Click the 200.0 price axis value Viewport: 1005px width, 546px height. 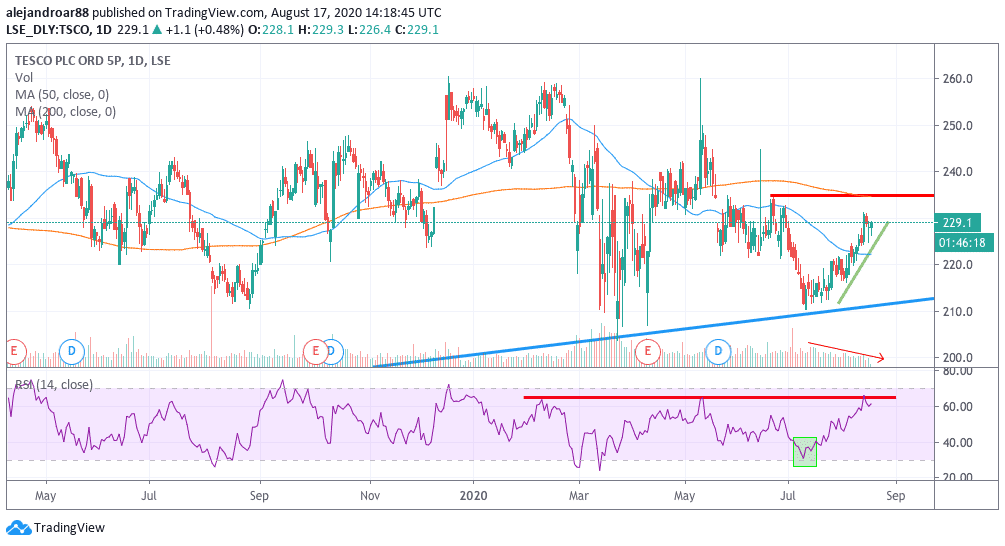coord(957,358)
